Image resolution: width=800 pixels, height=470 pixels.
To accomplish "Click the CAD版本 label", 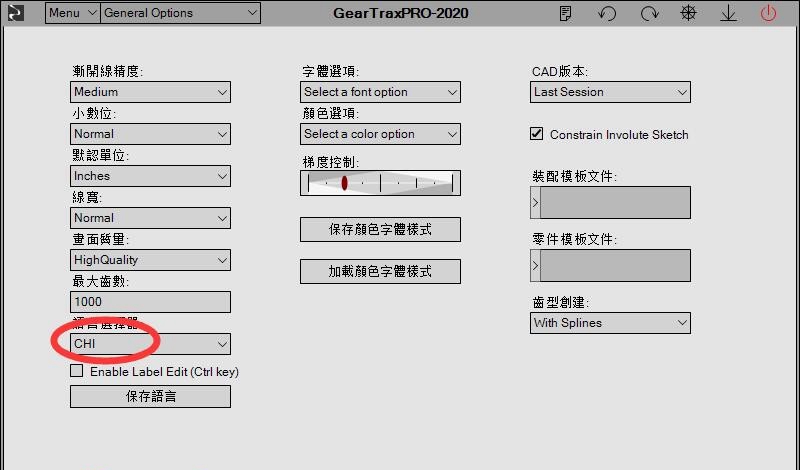I will pos(560,71).
